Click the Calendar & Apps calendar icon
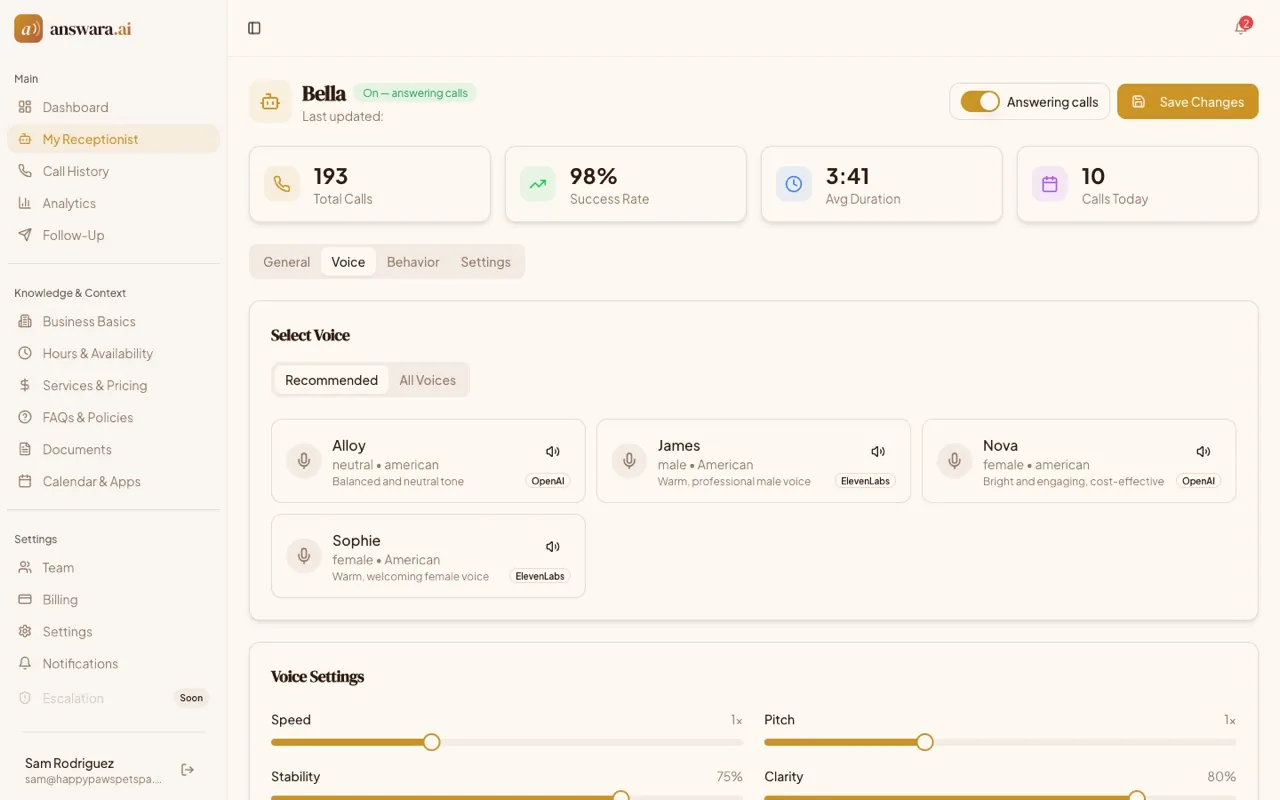 [x=25, y=481]
